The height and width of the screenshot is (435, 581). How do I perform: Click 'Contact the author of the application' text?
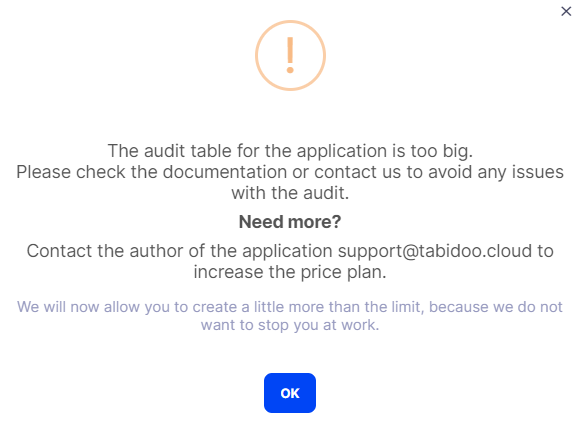[179, 251]
